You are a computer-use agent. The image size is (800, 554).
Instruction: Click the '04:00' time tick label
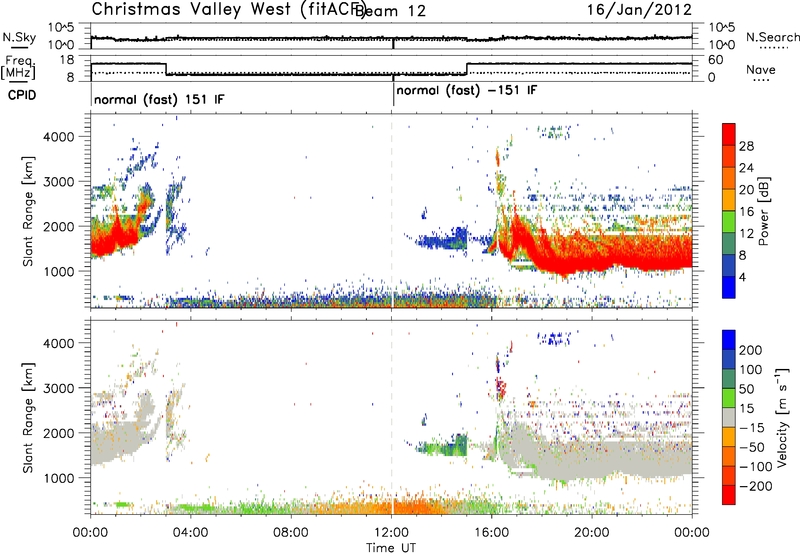click(x=191, y=533)
